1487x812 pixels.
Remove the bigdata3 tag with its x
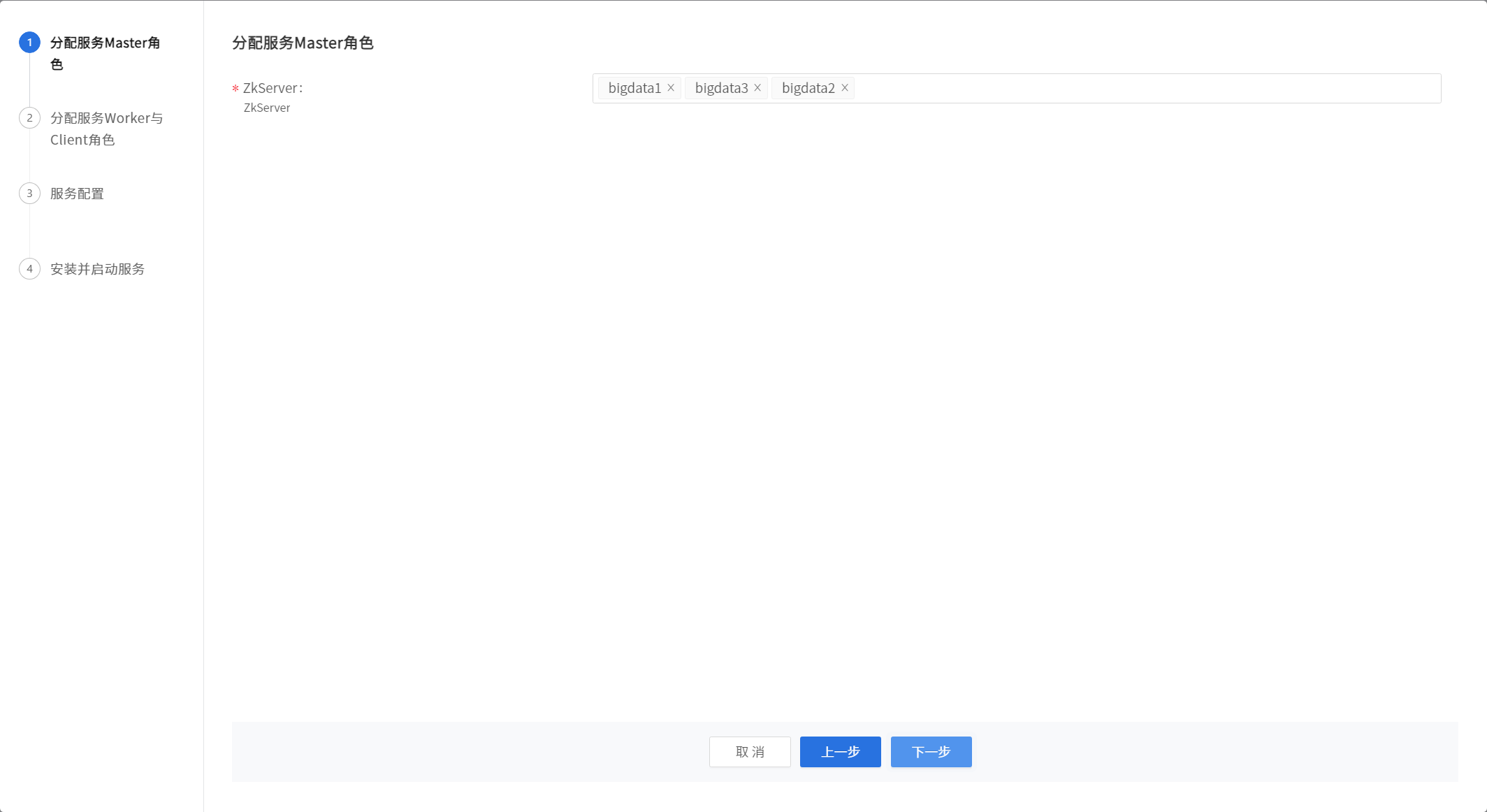click(x=757, y=88)
